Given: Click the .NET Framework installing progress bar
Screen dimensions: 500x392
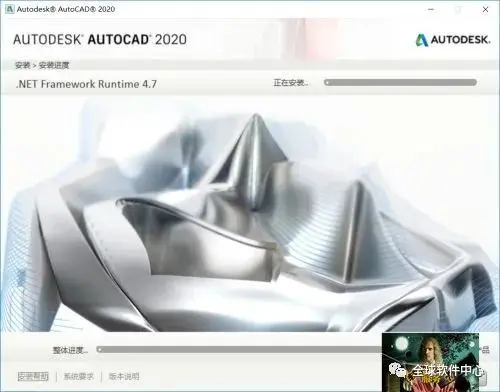Looking at the screenshot, I should (400, 82).
